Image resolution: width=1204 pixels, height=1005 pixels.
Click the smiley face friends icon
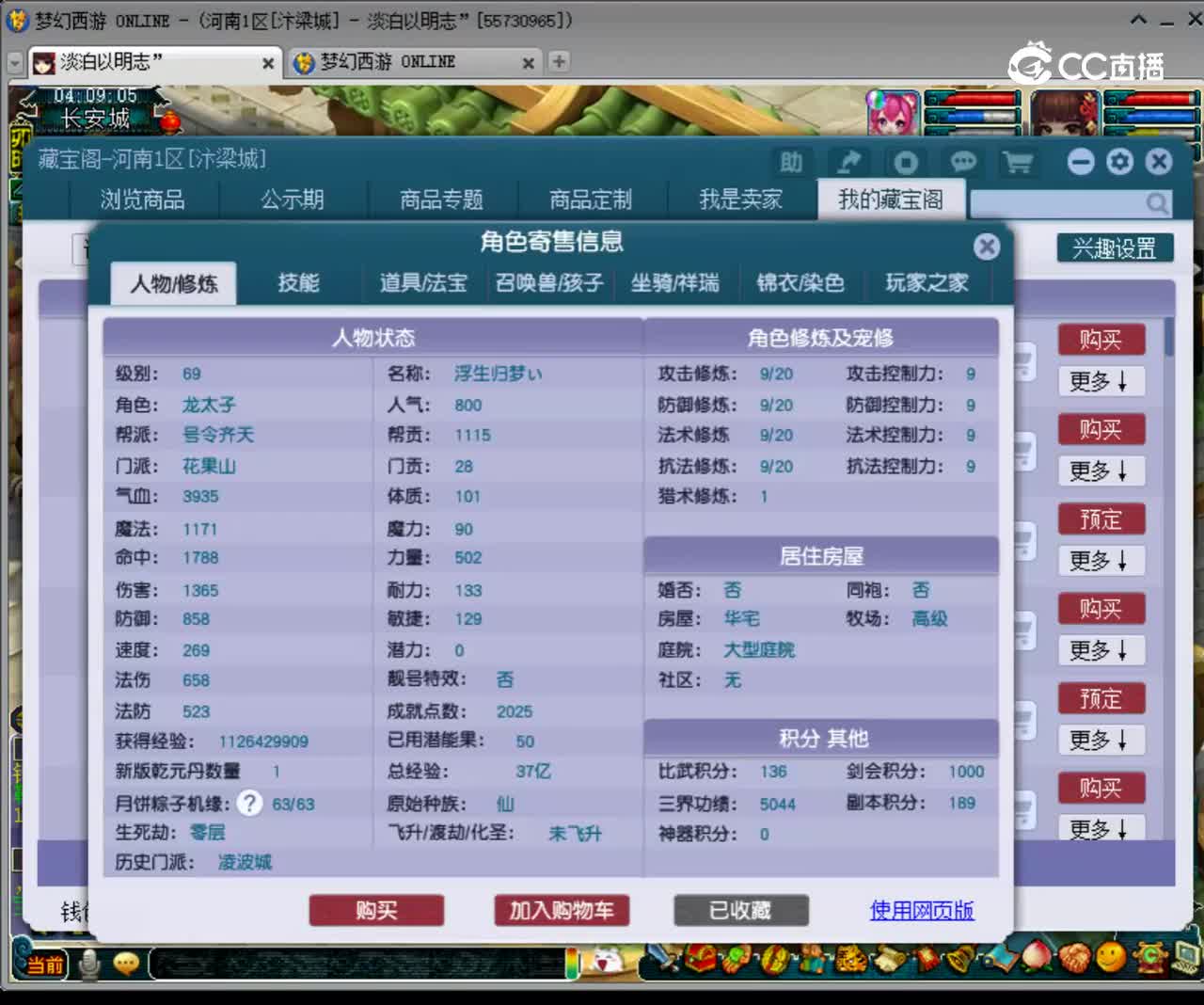pos(1111,958)
